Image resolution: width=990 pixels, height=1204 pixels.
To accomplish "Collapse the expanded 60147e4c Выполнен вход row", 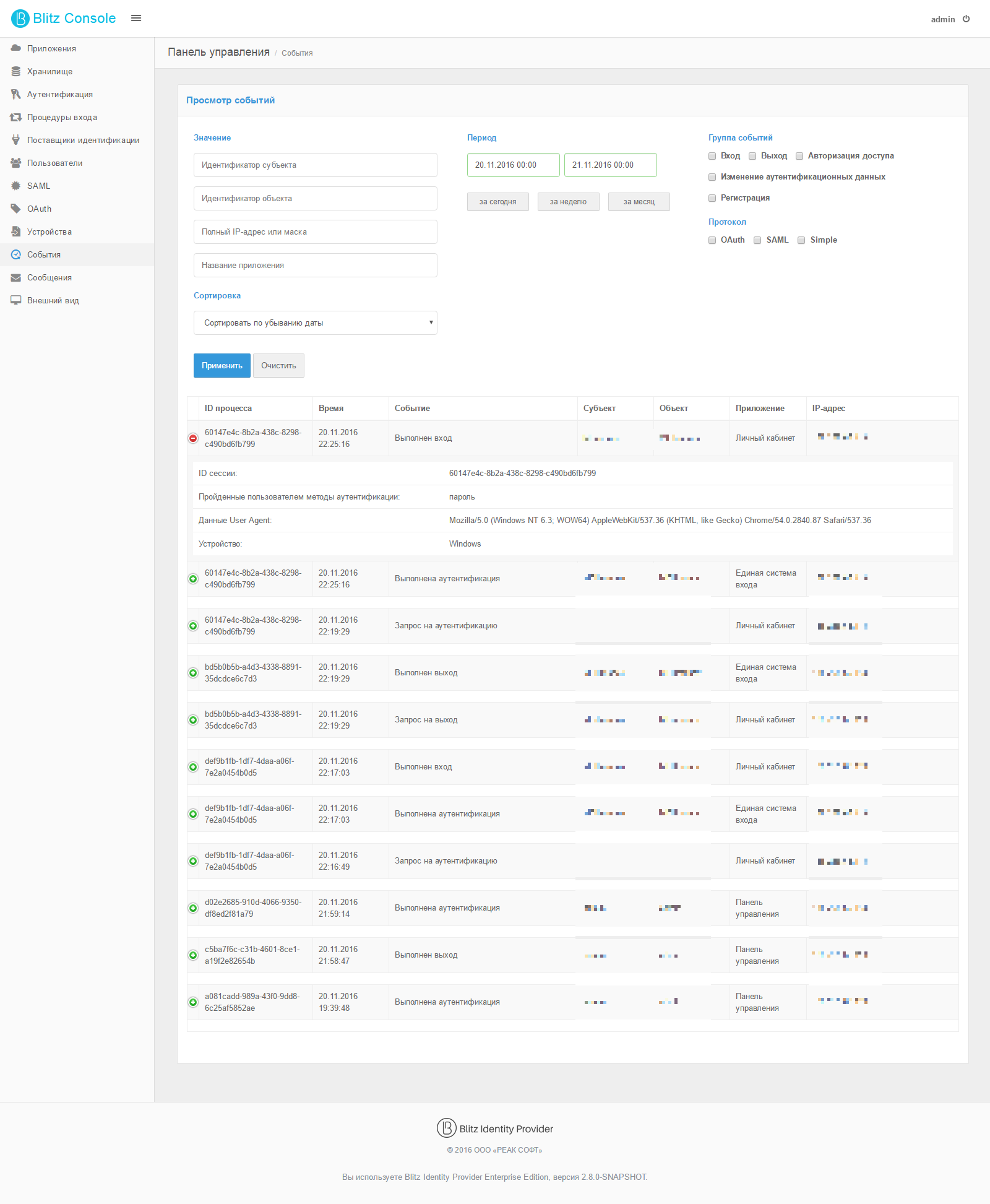I will (x=193, y=438).
